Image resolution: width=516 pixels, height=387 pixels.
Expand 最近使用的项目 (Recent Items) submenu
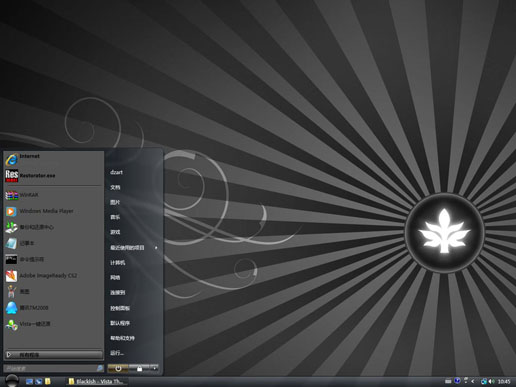tap(133, 248)
